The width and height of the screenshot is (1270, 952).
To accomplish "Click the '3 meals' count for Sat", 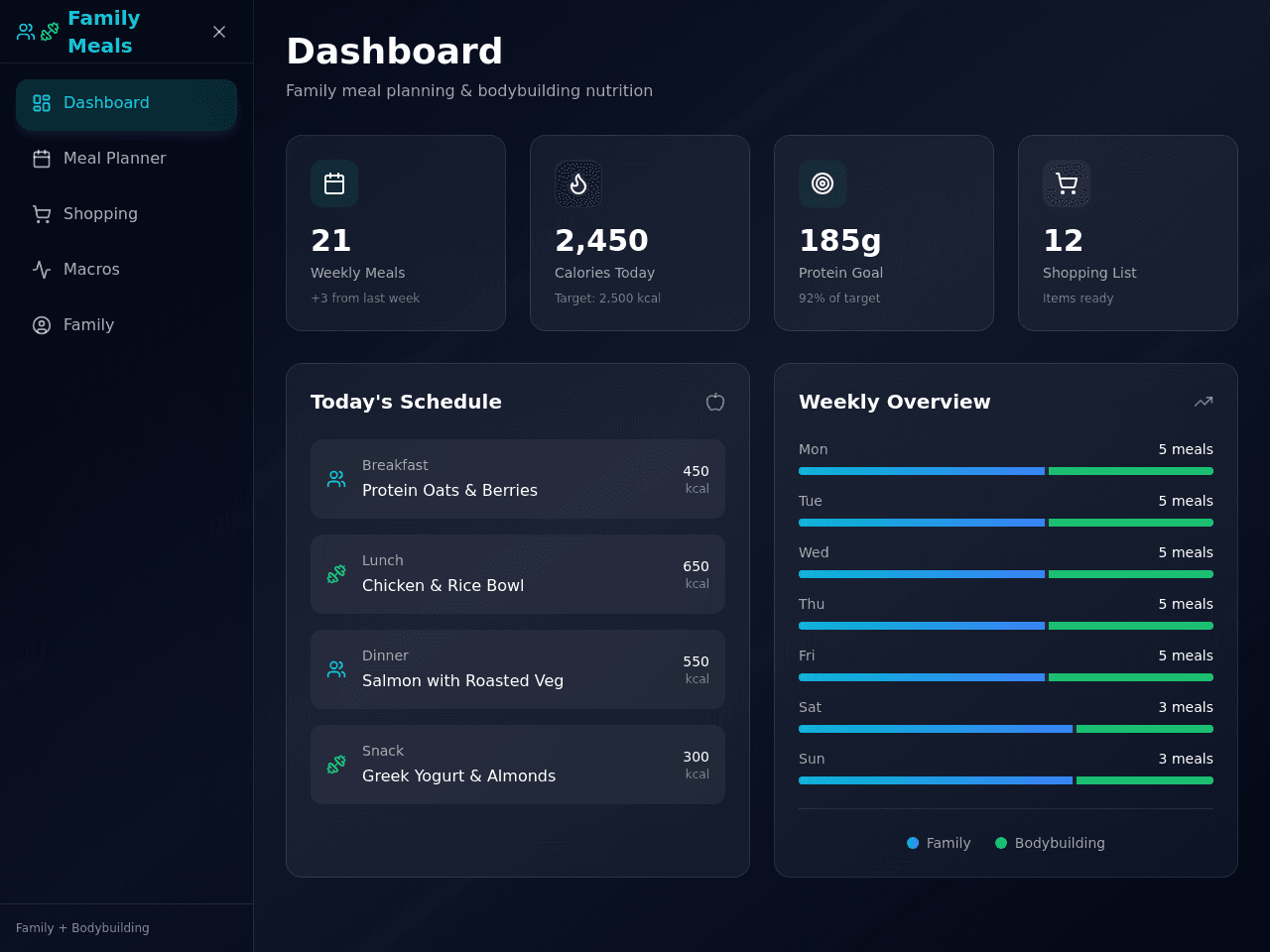I will click(x=1186, y=707).
